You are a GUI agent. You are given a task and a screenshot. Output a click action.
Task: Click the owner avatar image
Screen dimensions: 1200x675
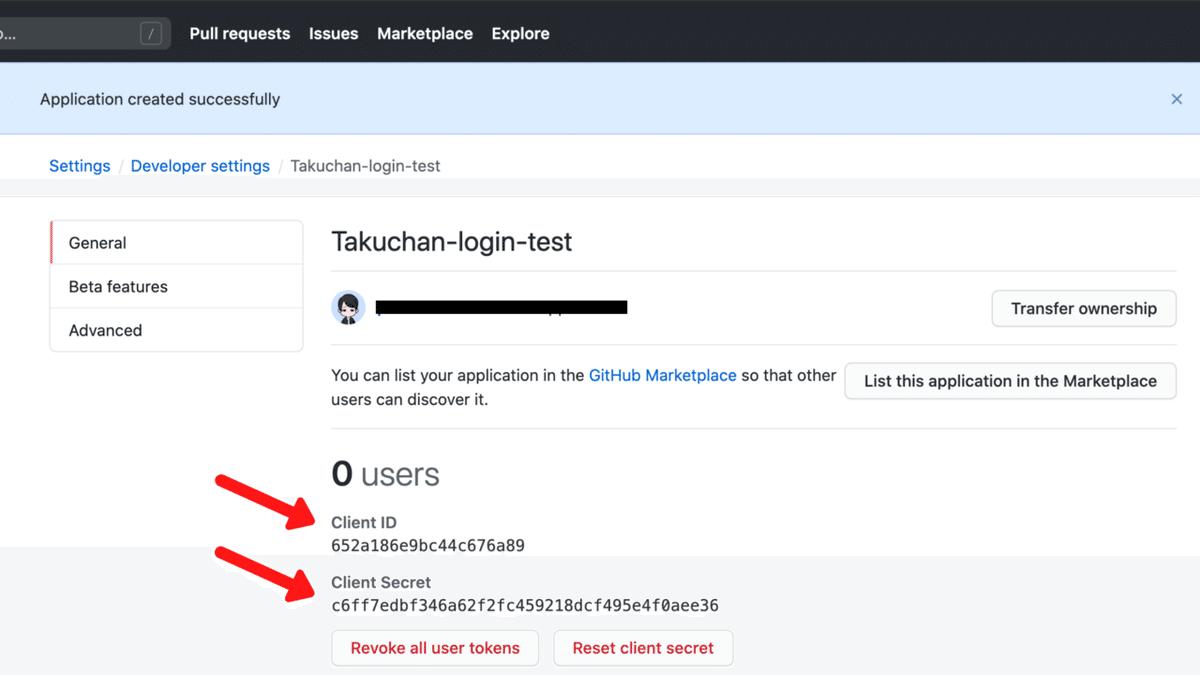coord(348,307)
